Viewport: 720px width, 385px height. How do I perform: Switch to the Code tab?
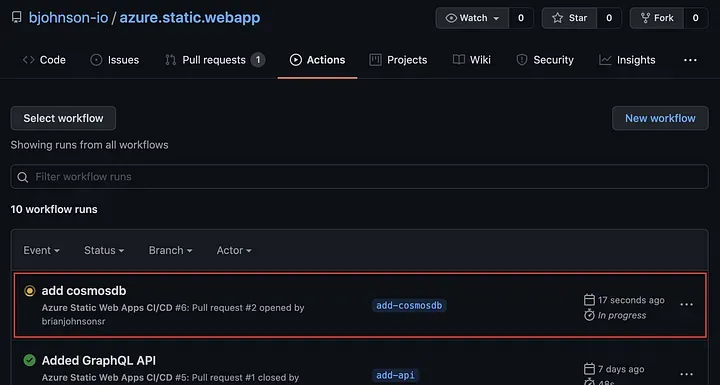[x=44, y=60]
